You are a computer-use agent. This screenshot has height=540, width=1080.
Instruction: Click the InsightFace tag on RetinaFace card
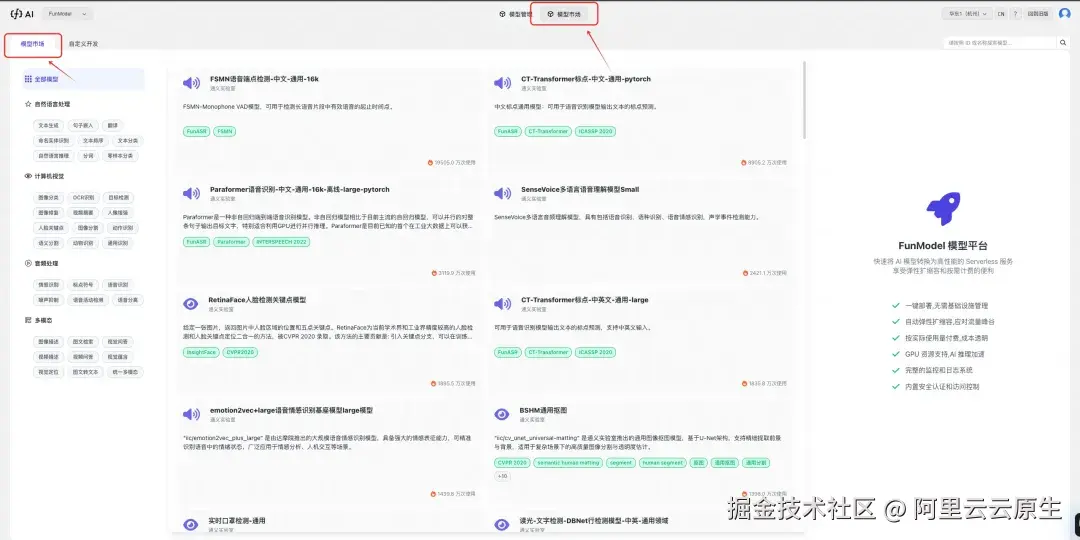click(x=201, y=352)
